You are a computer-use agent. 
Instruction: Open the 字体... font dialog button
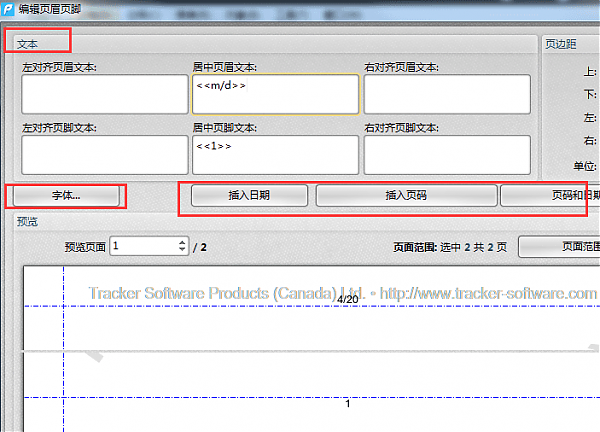point(66,196)
